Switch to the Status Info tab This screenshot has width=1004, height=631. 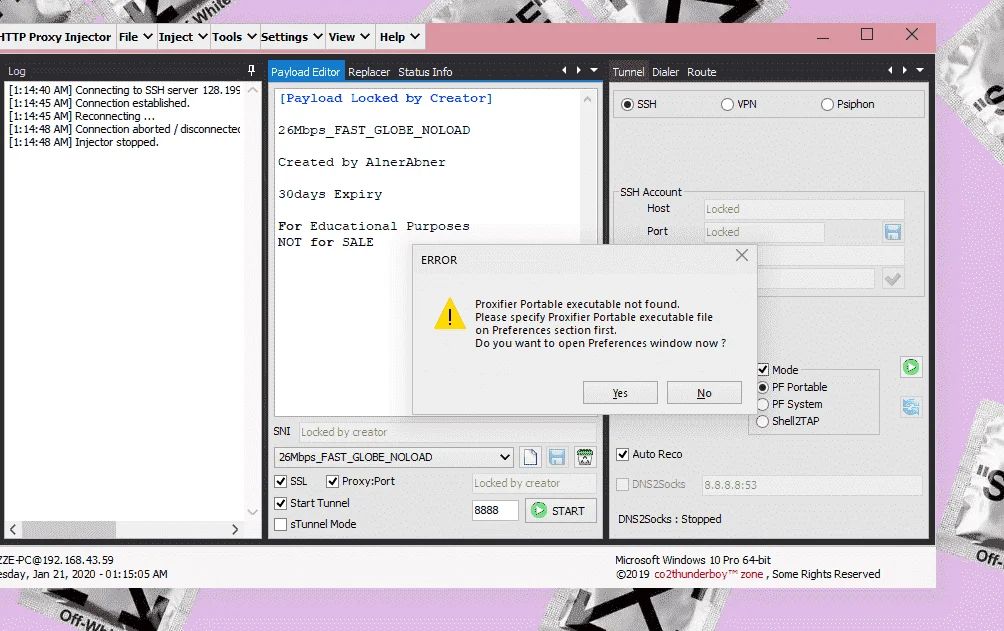pyautogui.click(x=425, y=72)
